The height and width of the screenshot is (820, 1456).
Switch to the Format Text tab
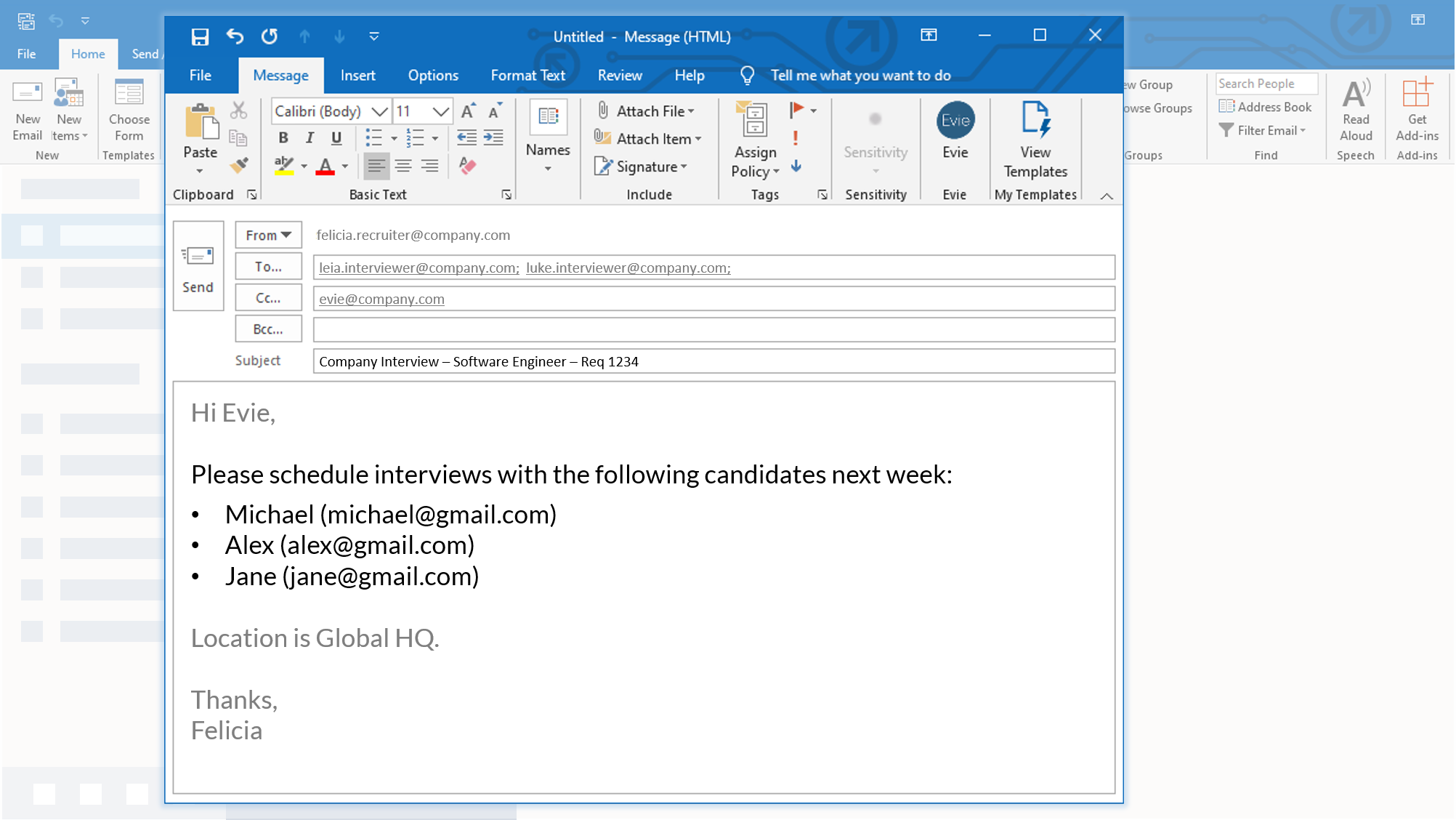click(528, 76)
